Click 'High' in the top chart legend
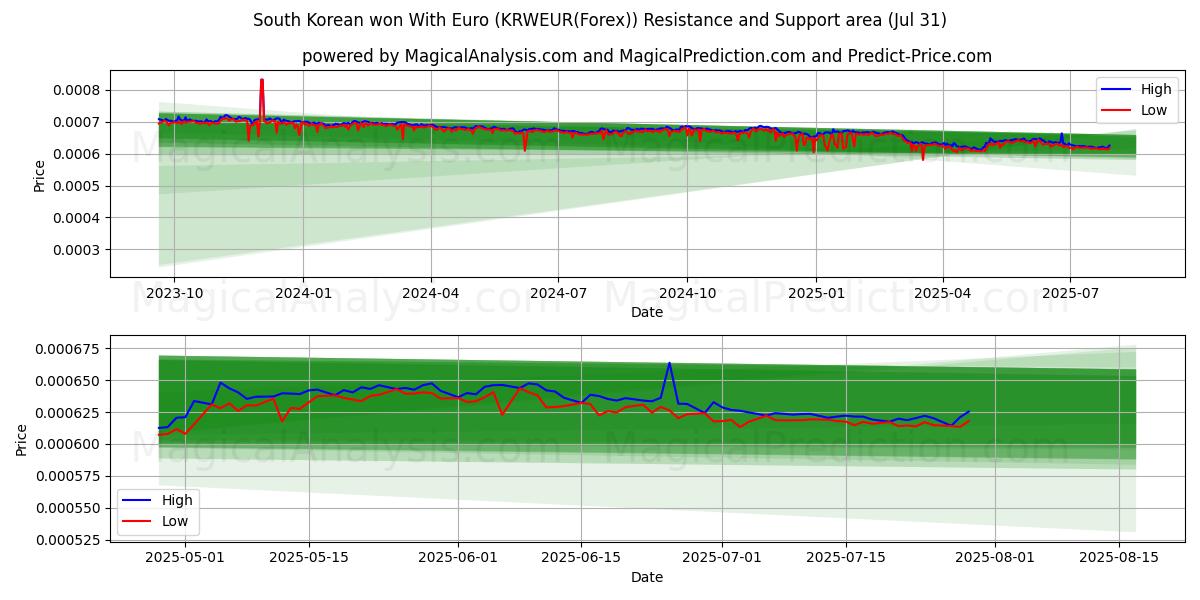 point(1156,89)
